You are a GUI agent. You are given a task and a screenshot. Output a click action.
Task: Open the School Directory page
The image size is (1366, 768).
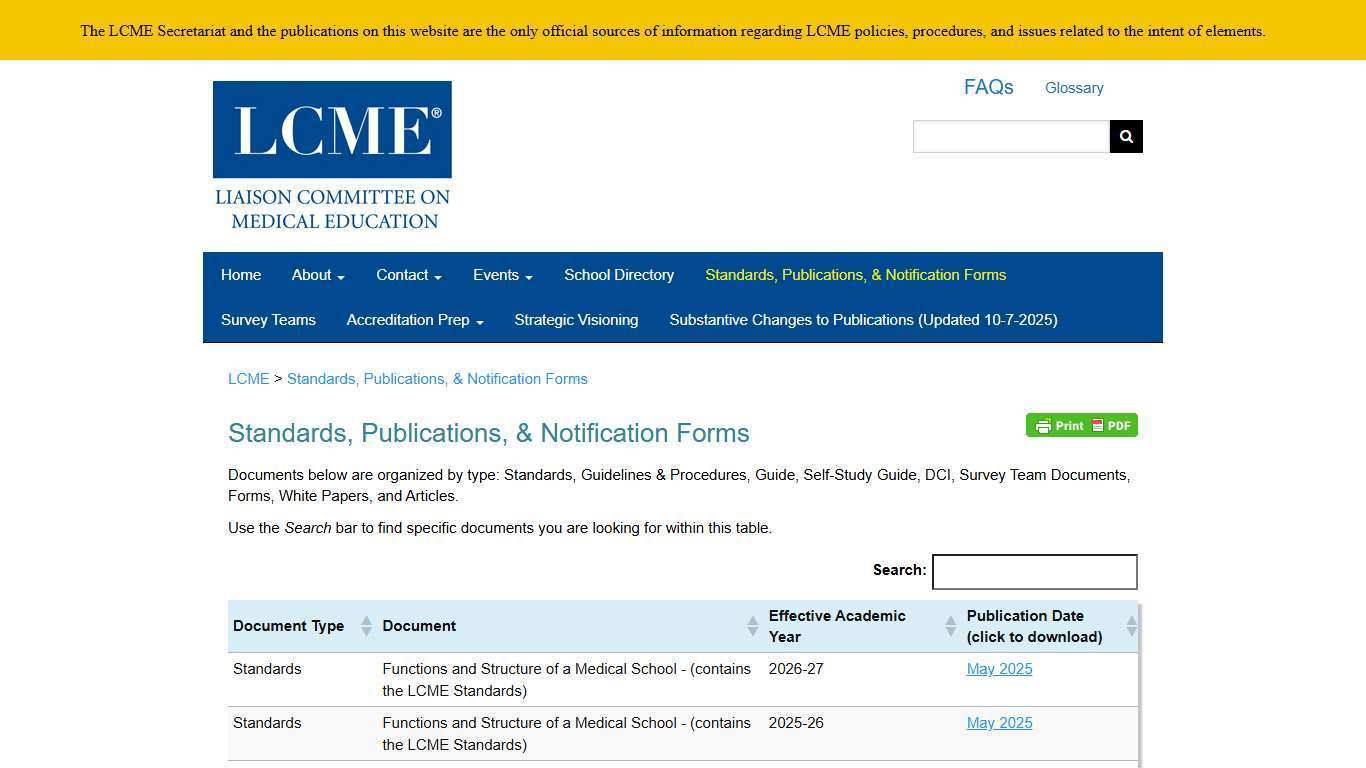tap(618, 275)
